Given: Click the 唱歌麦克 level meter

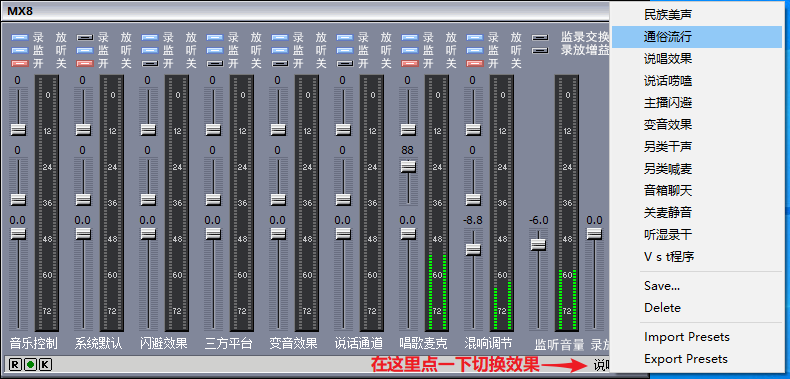Looking at the screenshot, I should tap(437, 203).
